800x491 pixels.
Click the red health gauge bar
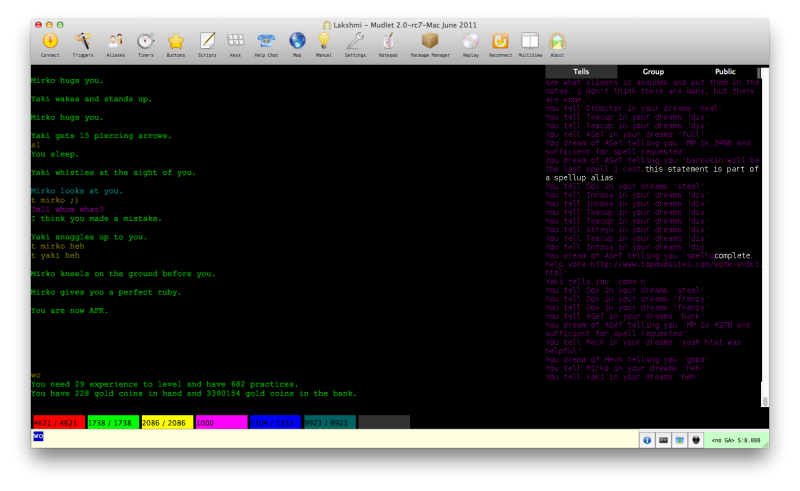pyautogui.click(x=58, y=423)
